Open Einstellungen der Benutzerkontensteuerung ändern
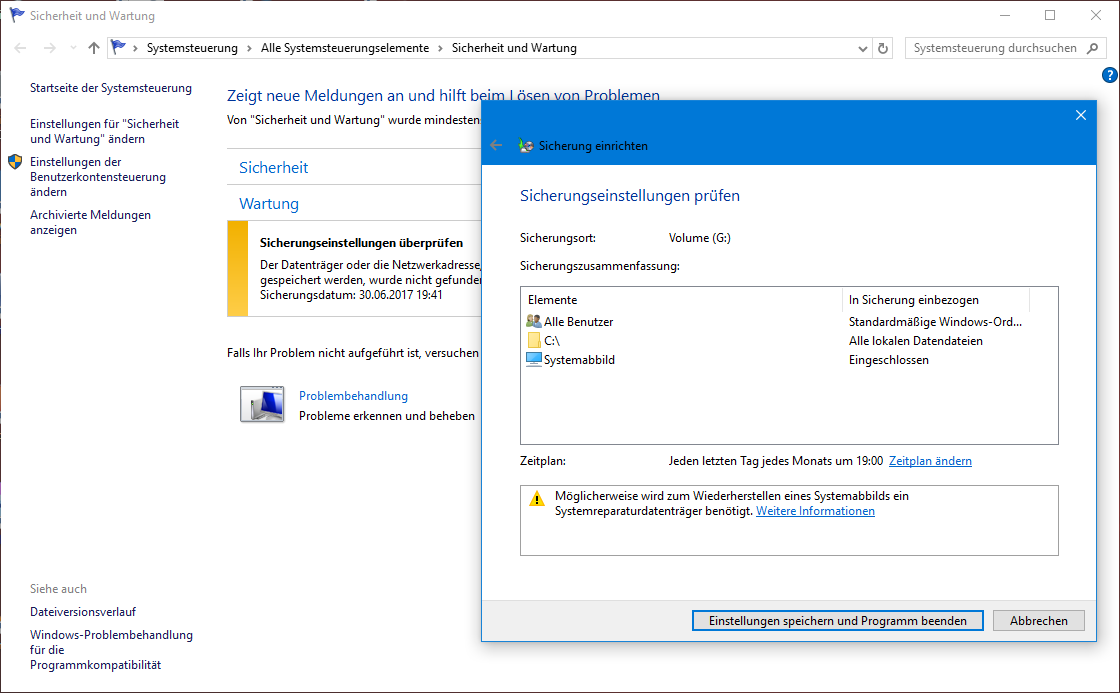Screen dimensions: 1120x693 tap(98, 176)
